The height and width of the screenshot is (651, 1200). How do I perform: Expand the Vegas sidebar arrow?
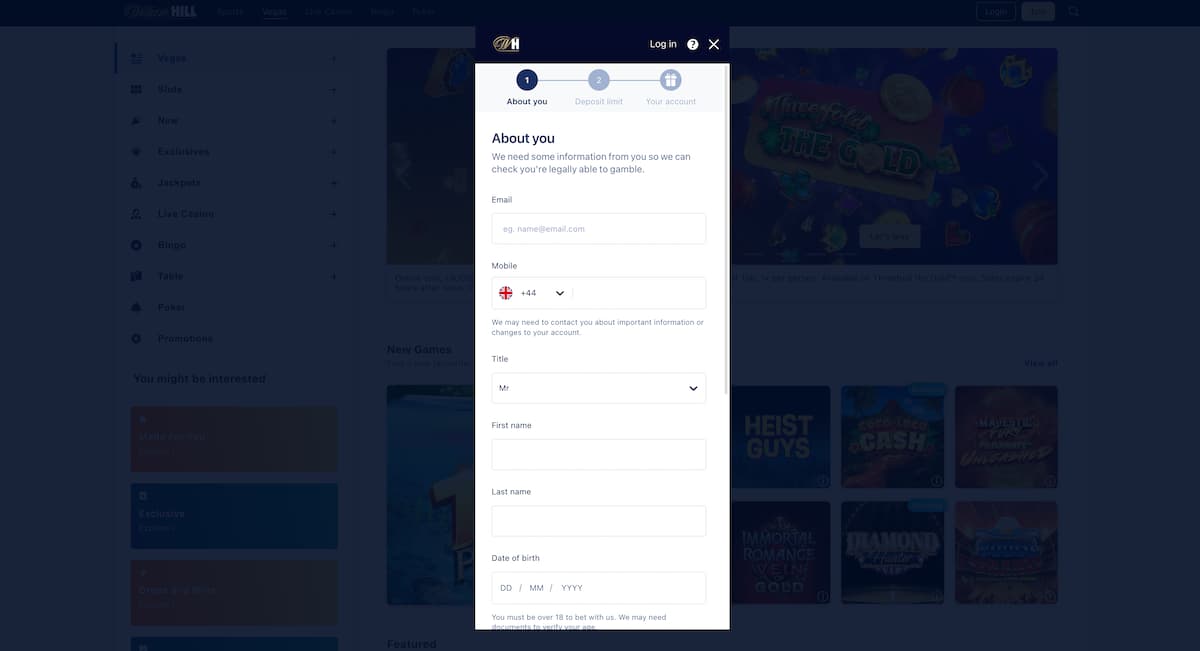click(x=333, y=59)
